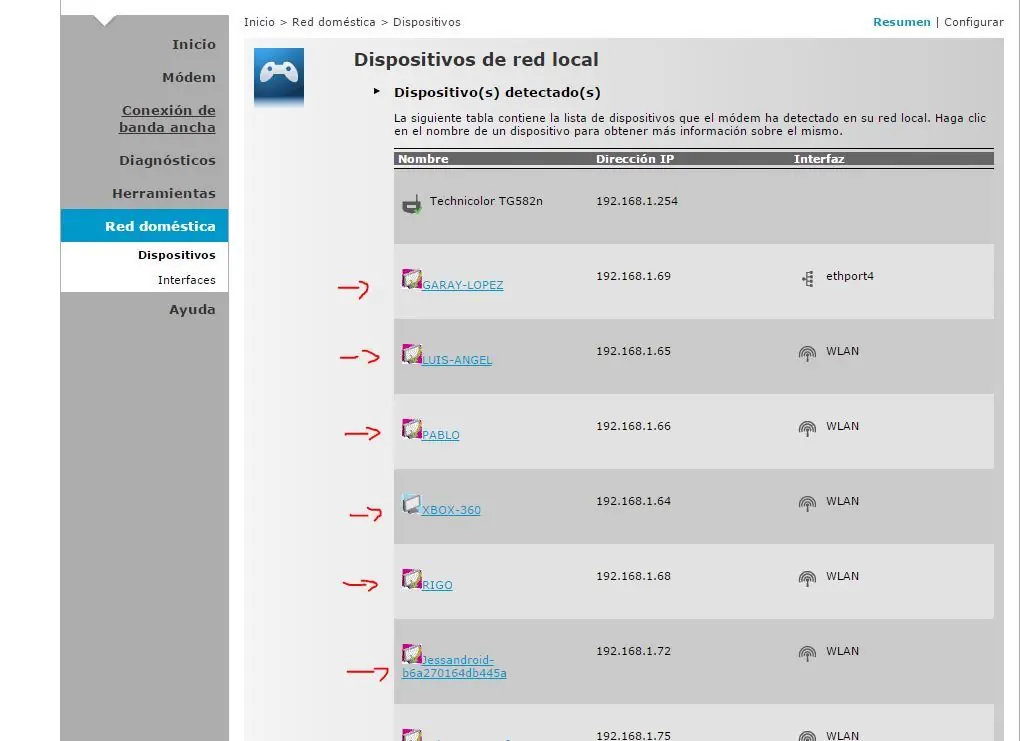Screen dimensions: 1021x741
Task: Open the Ayuda sidebar menu
Action: pyautogui.click(x=192, y=309)
